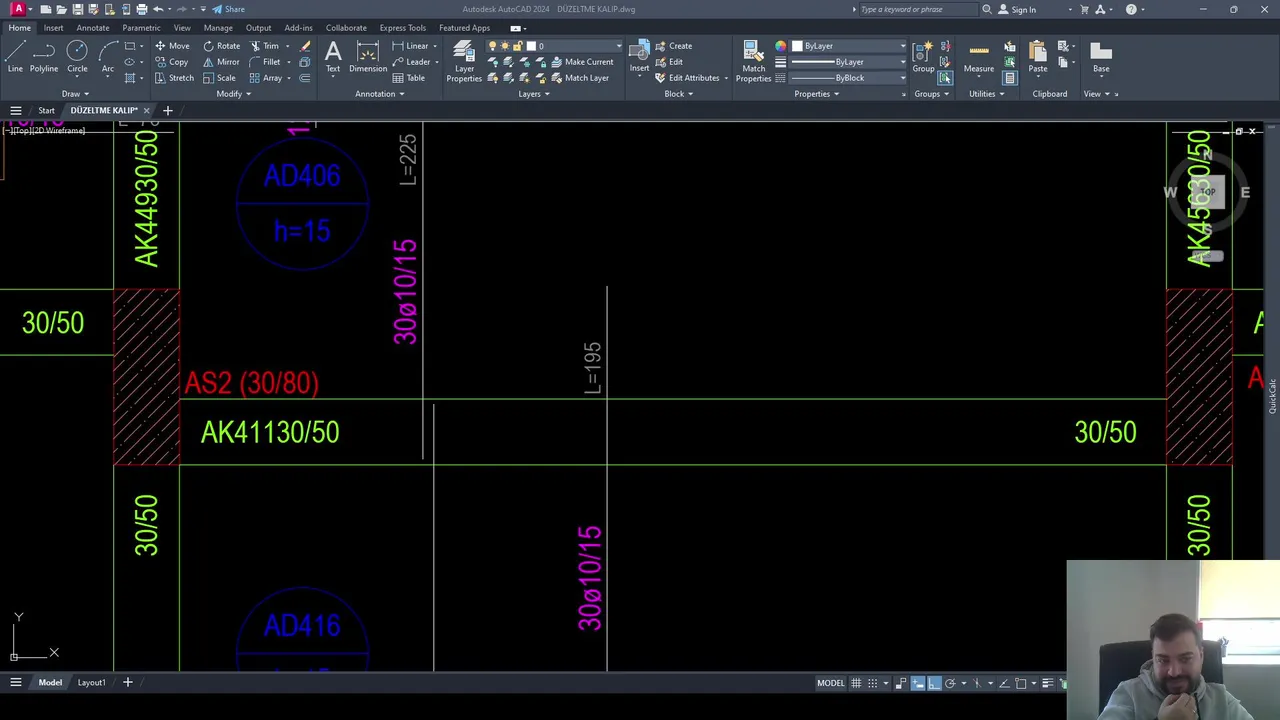Click the Undo arrow
The image size is (1280, 720).
[158, 9]
